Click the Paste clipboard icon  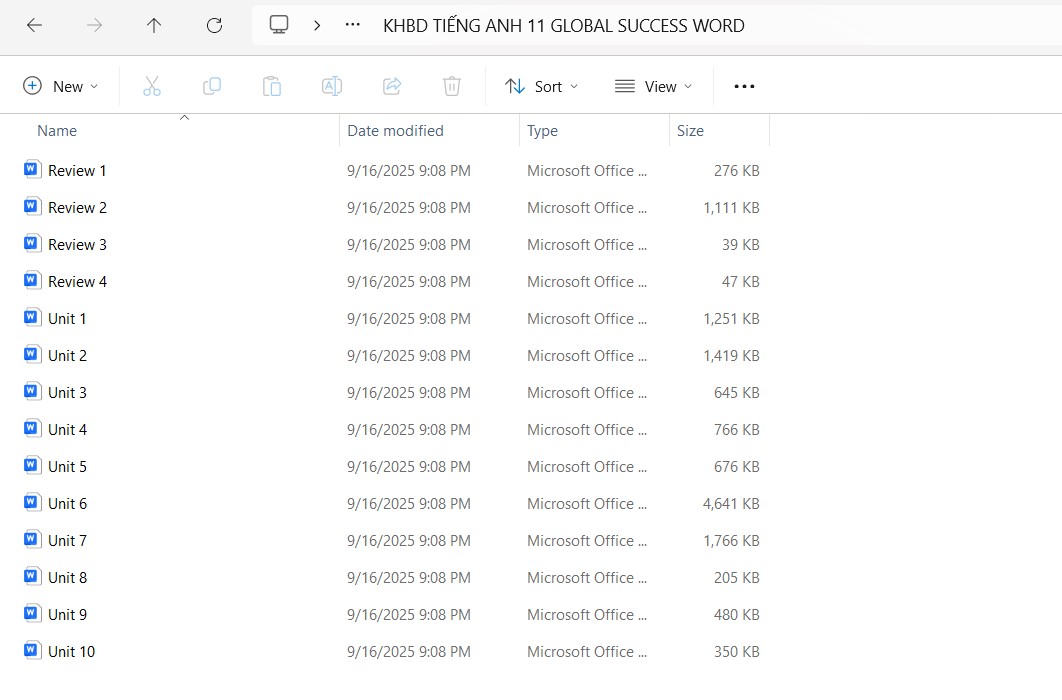click(272, 87)
